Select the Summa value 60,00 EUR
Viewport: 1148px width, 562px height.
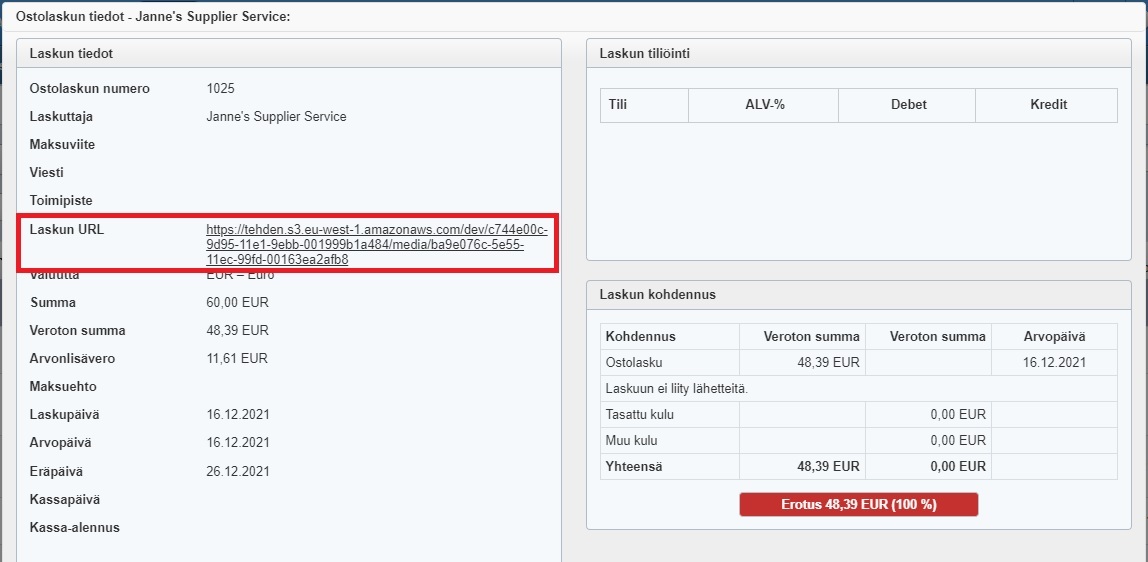[237, 303]
